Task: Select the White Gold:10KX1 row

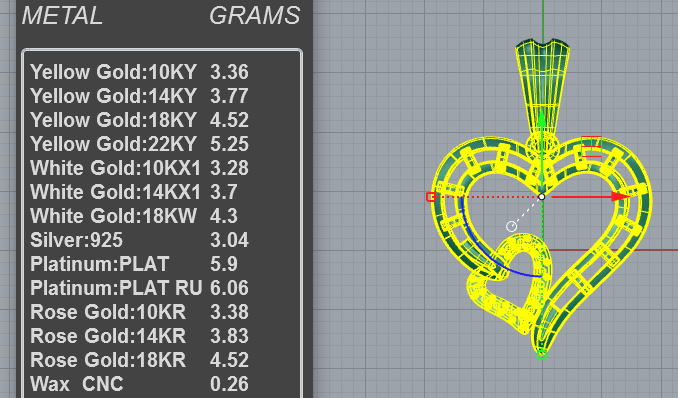Action: tap(139, 168)
